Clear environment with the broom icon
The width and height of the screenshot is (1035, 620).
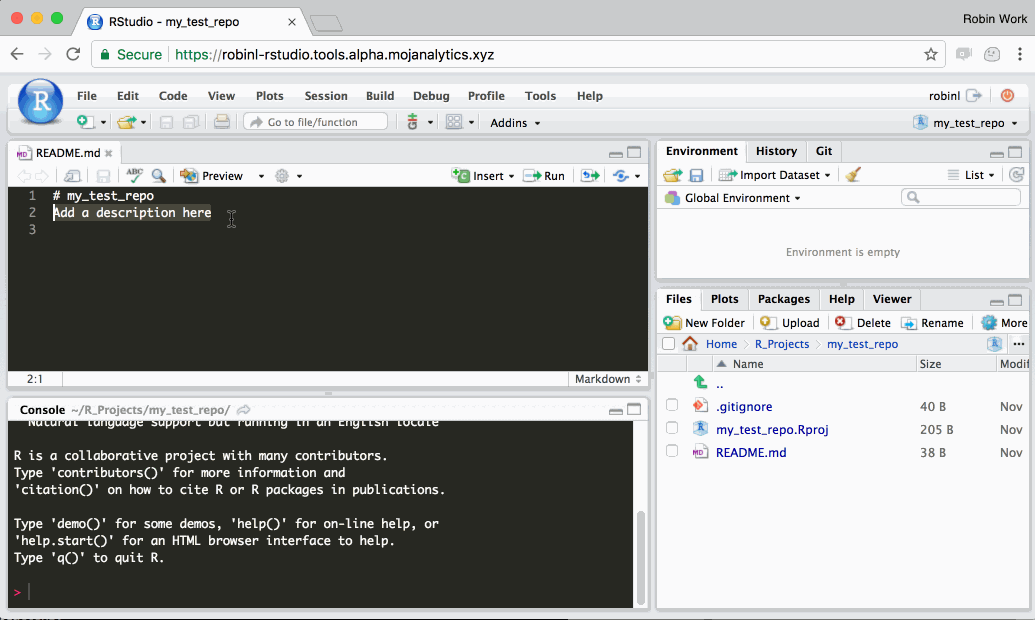[x=853, y=175]
